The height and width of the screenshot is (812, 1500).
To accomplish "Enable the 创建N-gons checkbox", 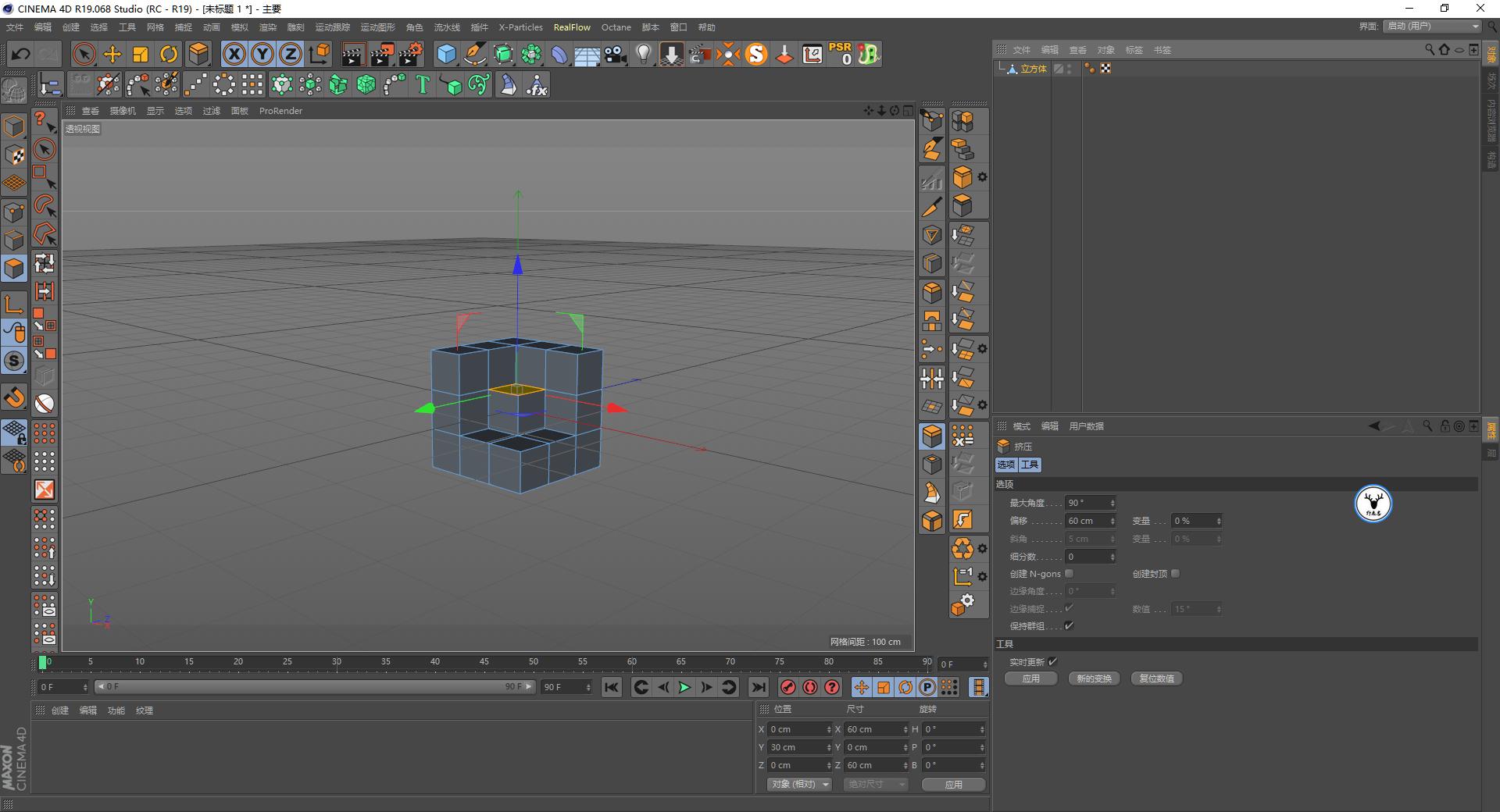I will [1069, 573].
